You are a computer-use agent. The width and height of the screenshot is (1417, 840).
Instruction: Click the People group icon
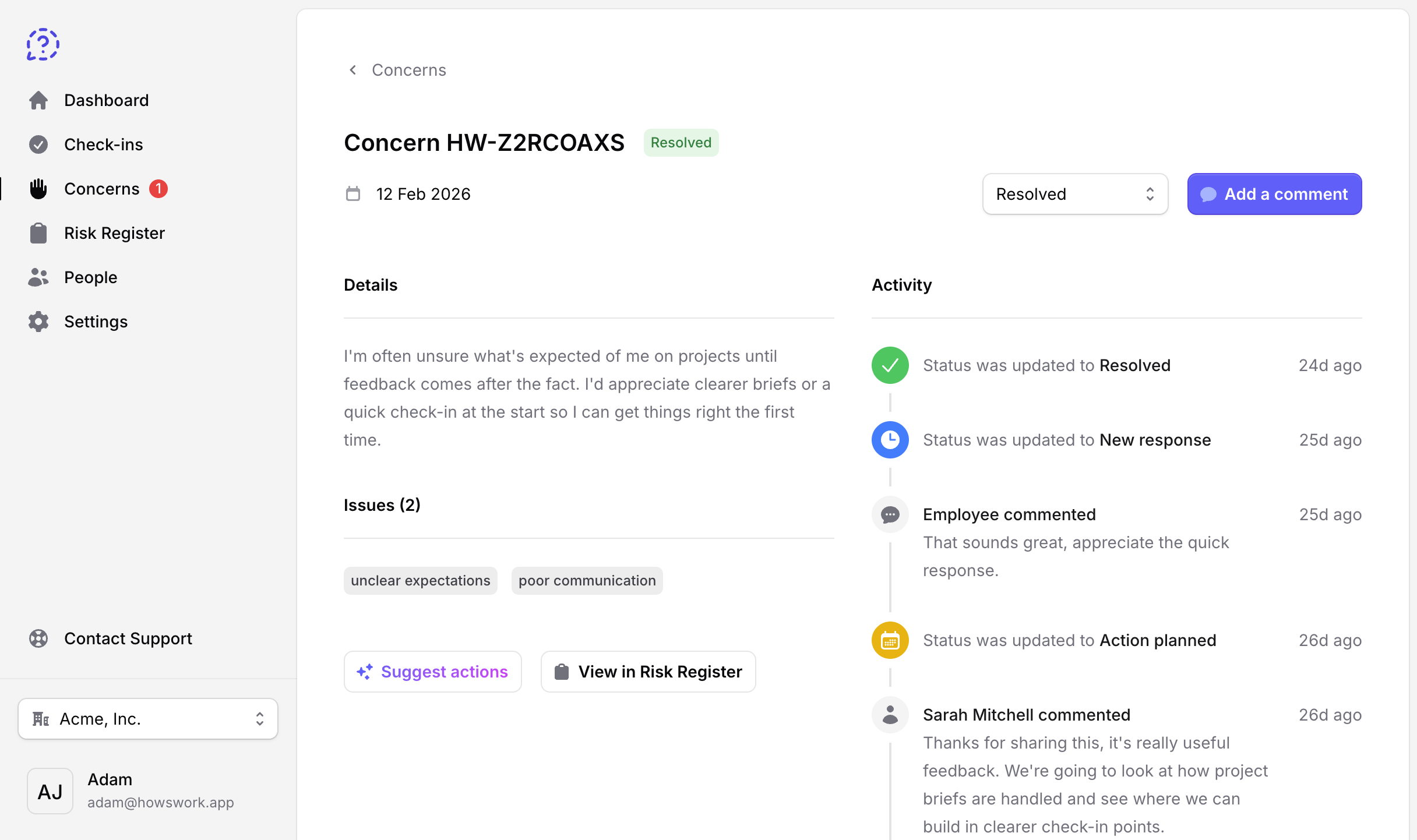click(38, 277)
